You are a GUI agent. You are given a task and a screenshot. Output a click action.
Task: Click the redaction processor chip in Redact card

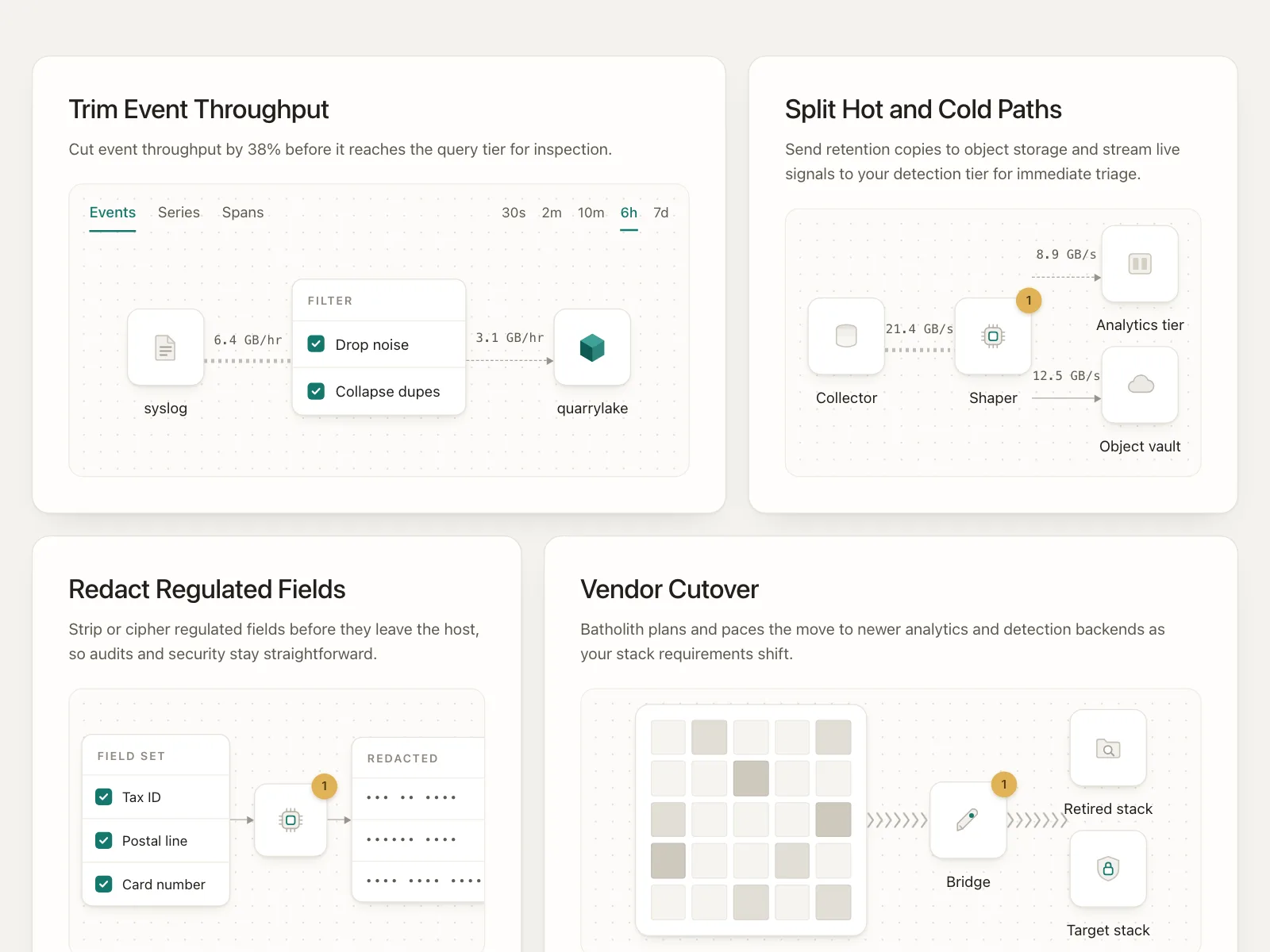[291, 820]
